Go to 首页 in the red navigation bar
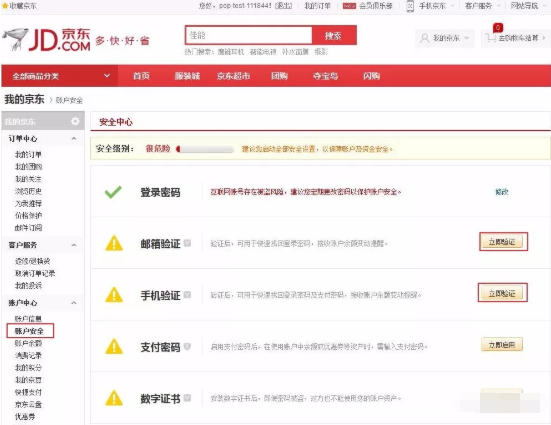551x425 pixels. (x=141, y=76)
